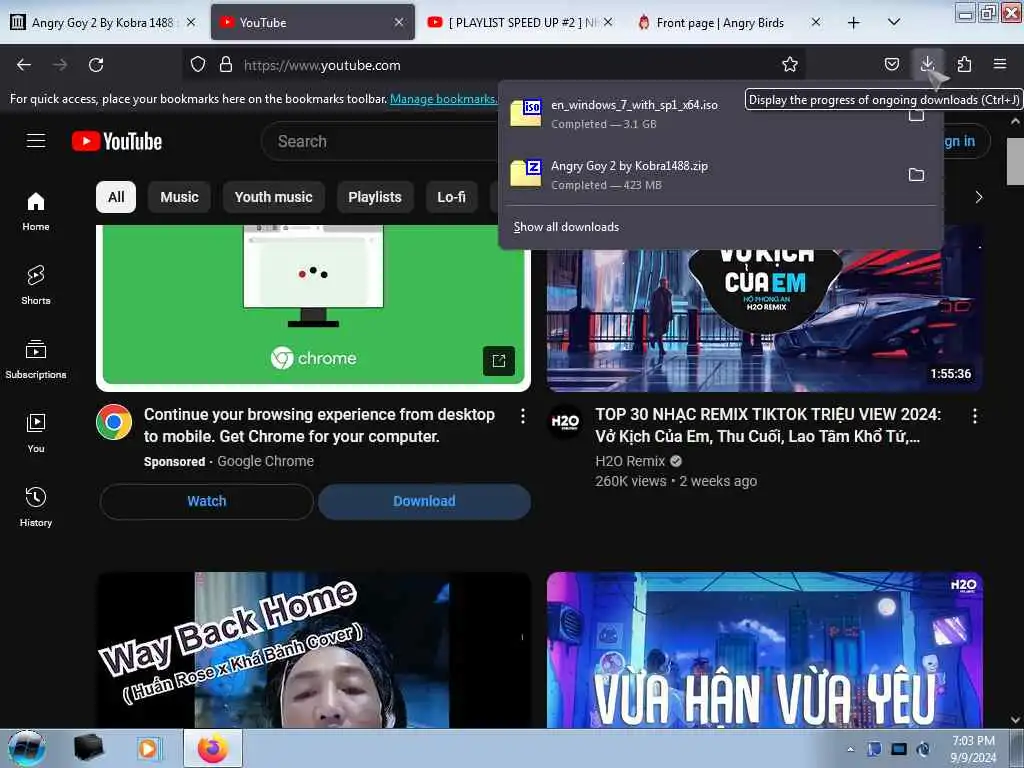Open the tracking protection shield icon
The width and height of the screenshot is (1024, 768).
point(198,65)
